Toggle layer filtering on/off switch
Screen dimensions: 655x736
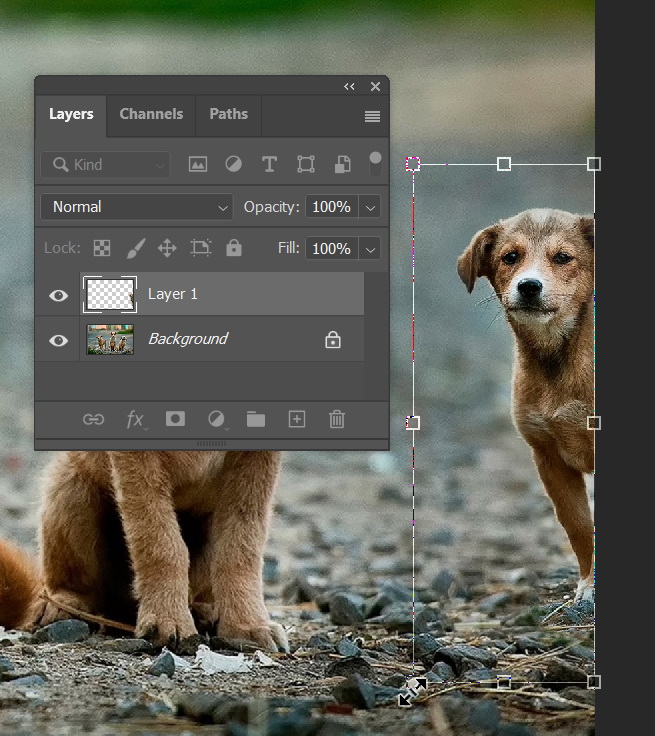coord(375,164)
